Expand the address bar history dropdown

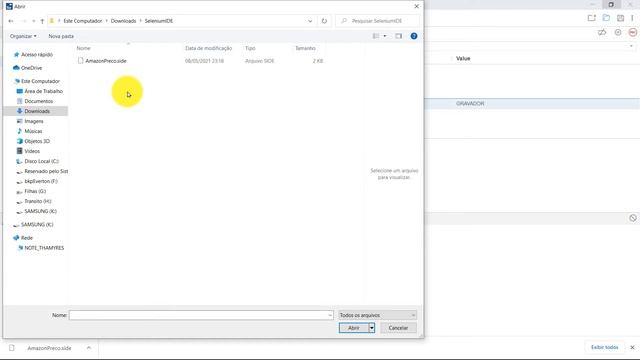pyautogui.click(x=310, y=21)
